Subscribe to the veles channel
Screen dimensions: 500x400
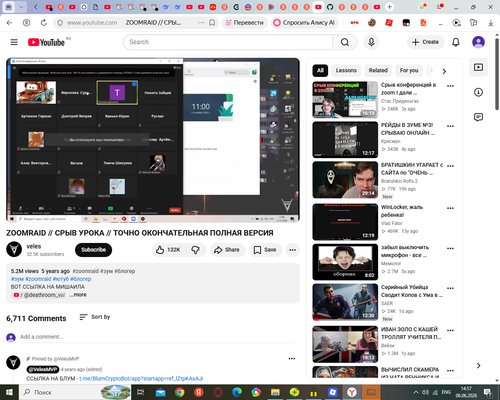coord(93,250)
